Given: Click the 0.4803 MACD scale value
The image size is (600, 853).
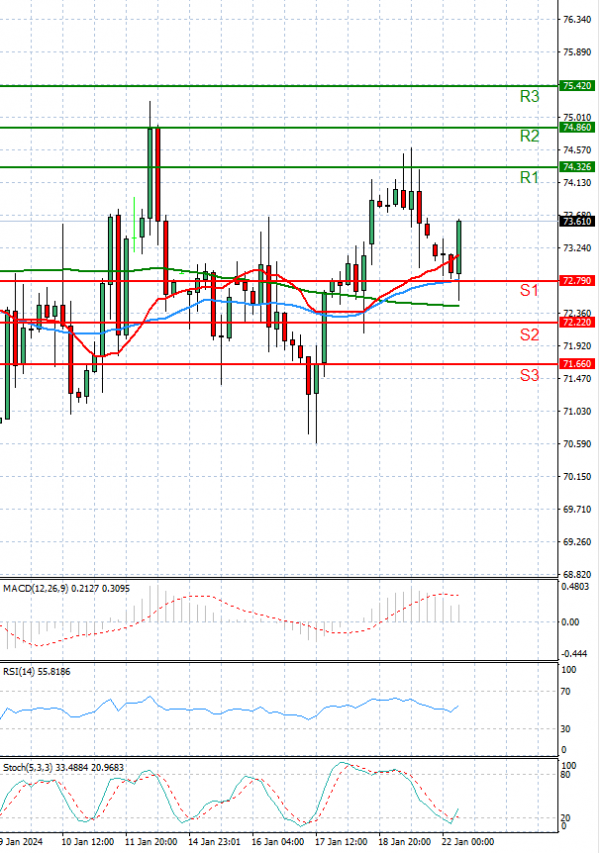Looking at the screenshot, I should (575, 587).
